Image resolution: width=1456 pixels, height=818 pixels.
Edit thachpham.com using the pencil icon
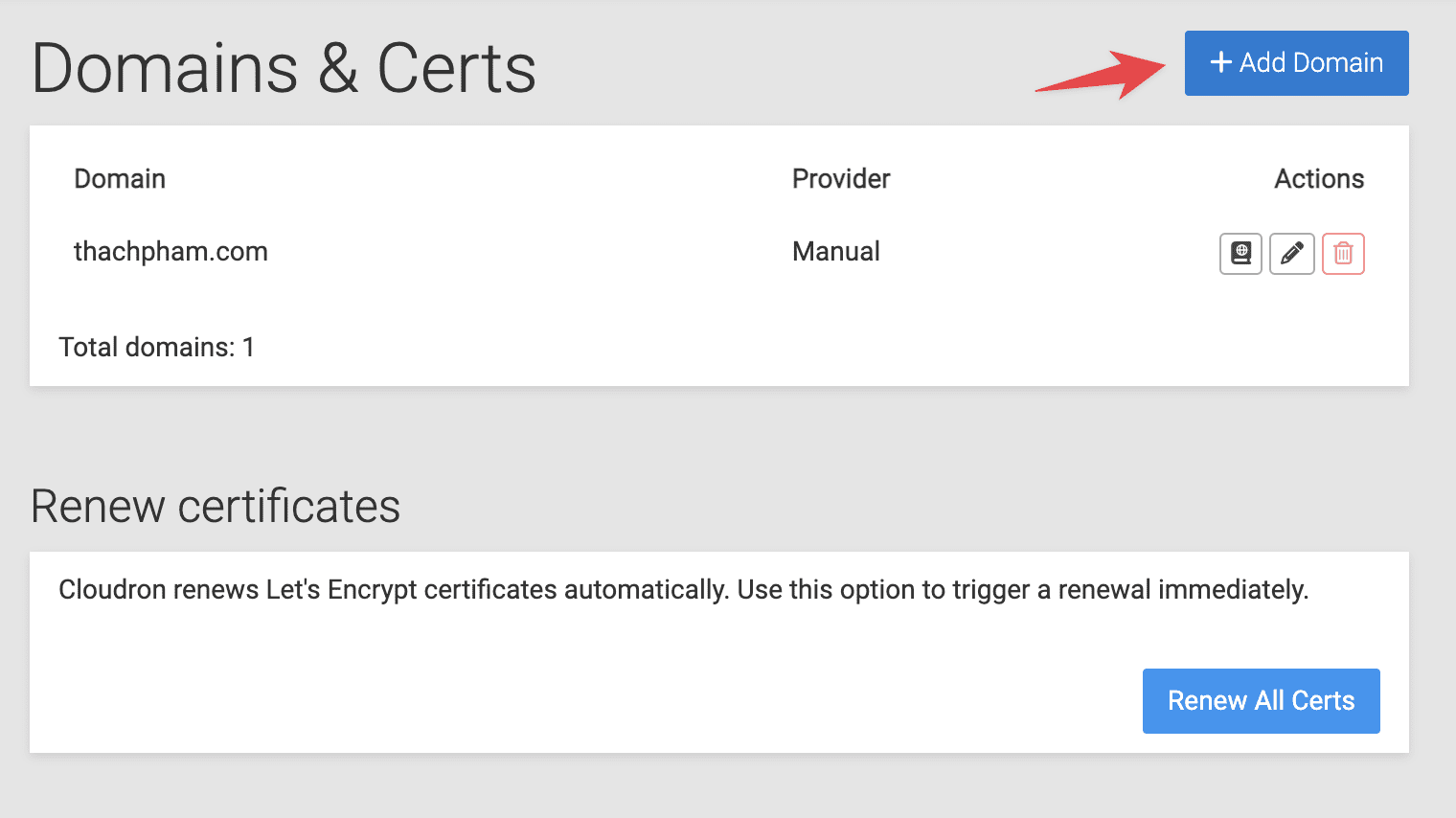[1291, 254]
